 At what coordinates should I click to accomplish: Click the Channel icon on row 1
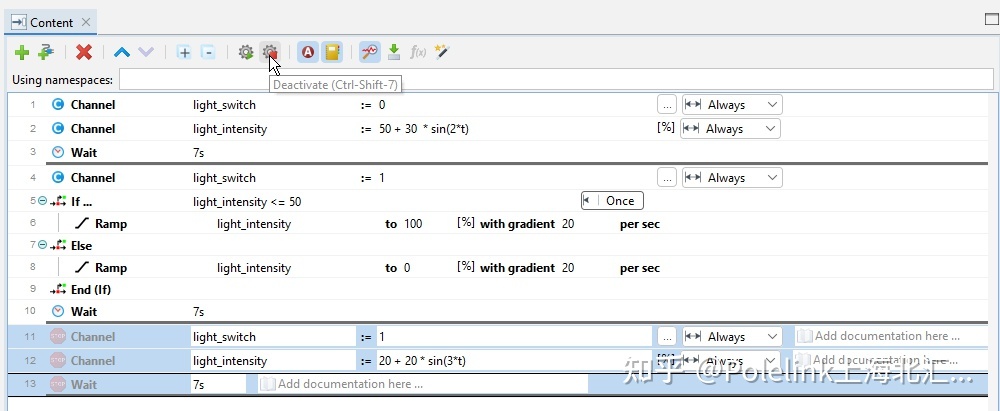tap(58, 105)
